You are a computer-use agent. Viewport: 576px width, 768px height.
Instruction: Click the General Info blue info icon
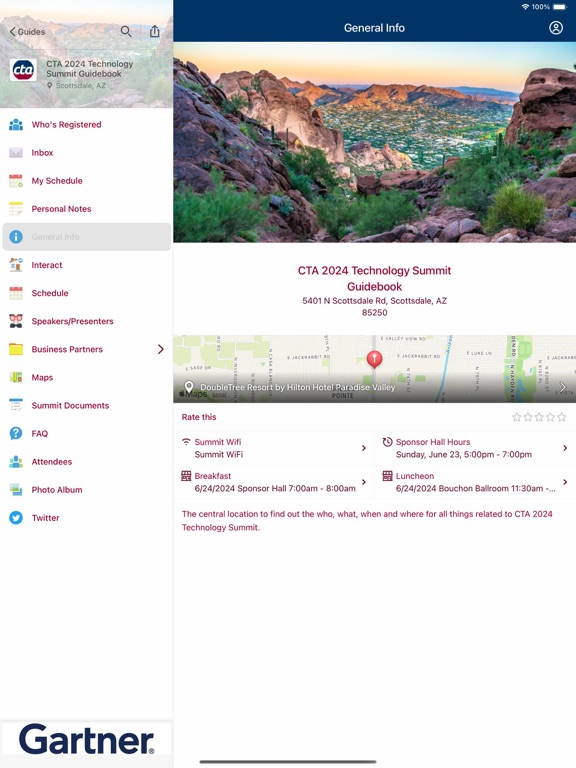tap(16, 237)
